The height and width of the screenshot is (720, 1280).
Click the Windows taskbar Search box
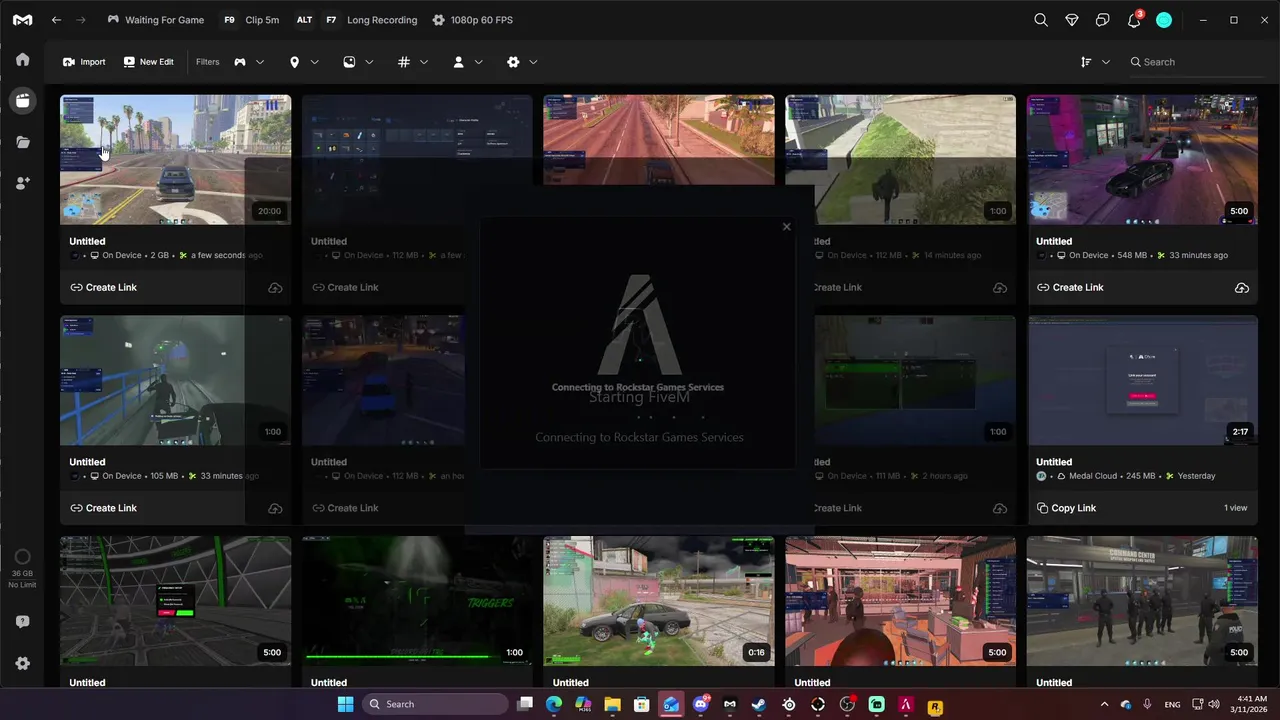(436, 704)
